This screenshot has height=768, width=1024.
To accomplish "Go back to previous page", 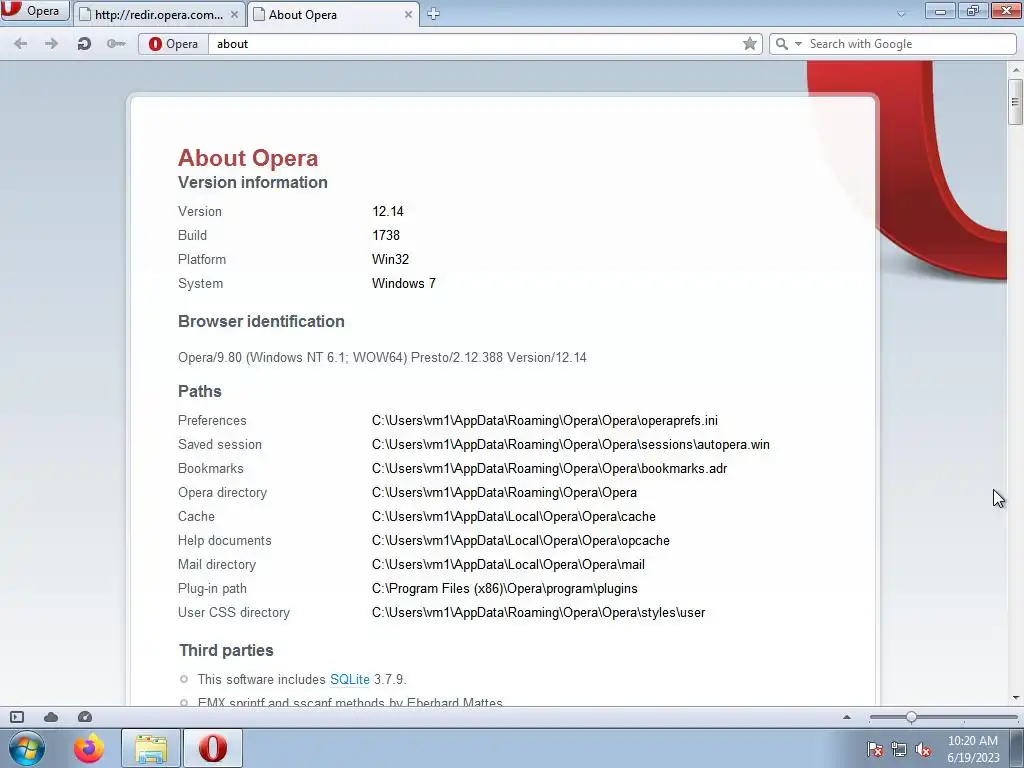I will (20, 44).
